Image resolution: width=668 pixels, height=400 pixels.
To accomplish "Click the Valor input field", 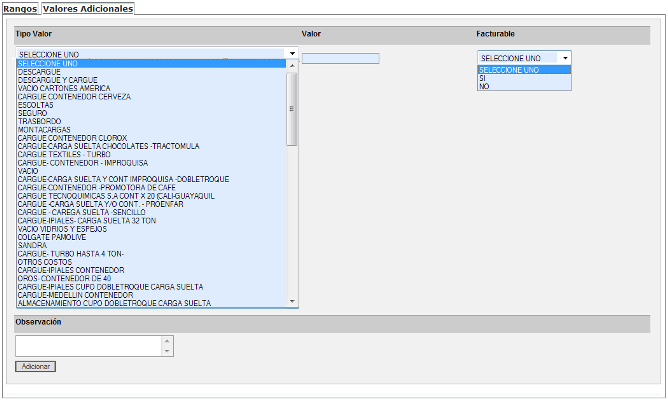I will point(340,58).
